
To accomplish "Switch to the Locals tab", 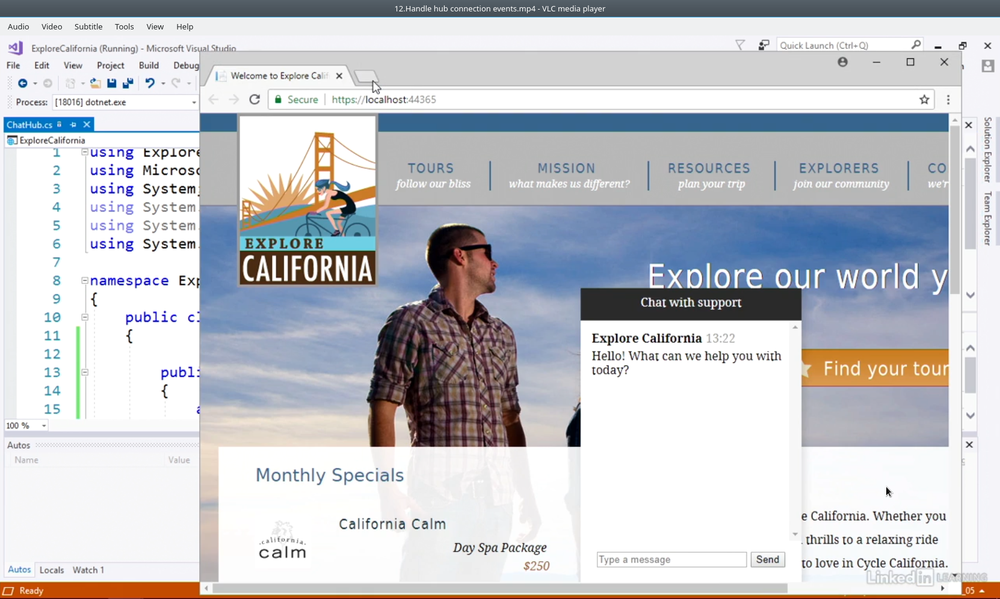I will 52,570.
